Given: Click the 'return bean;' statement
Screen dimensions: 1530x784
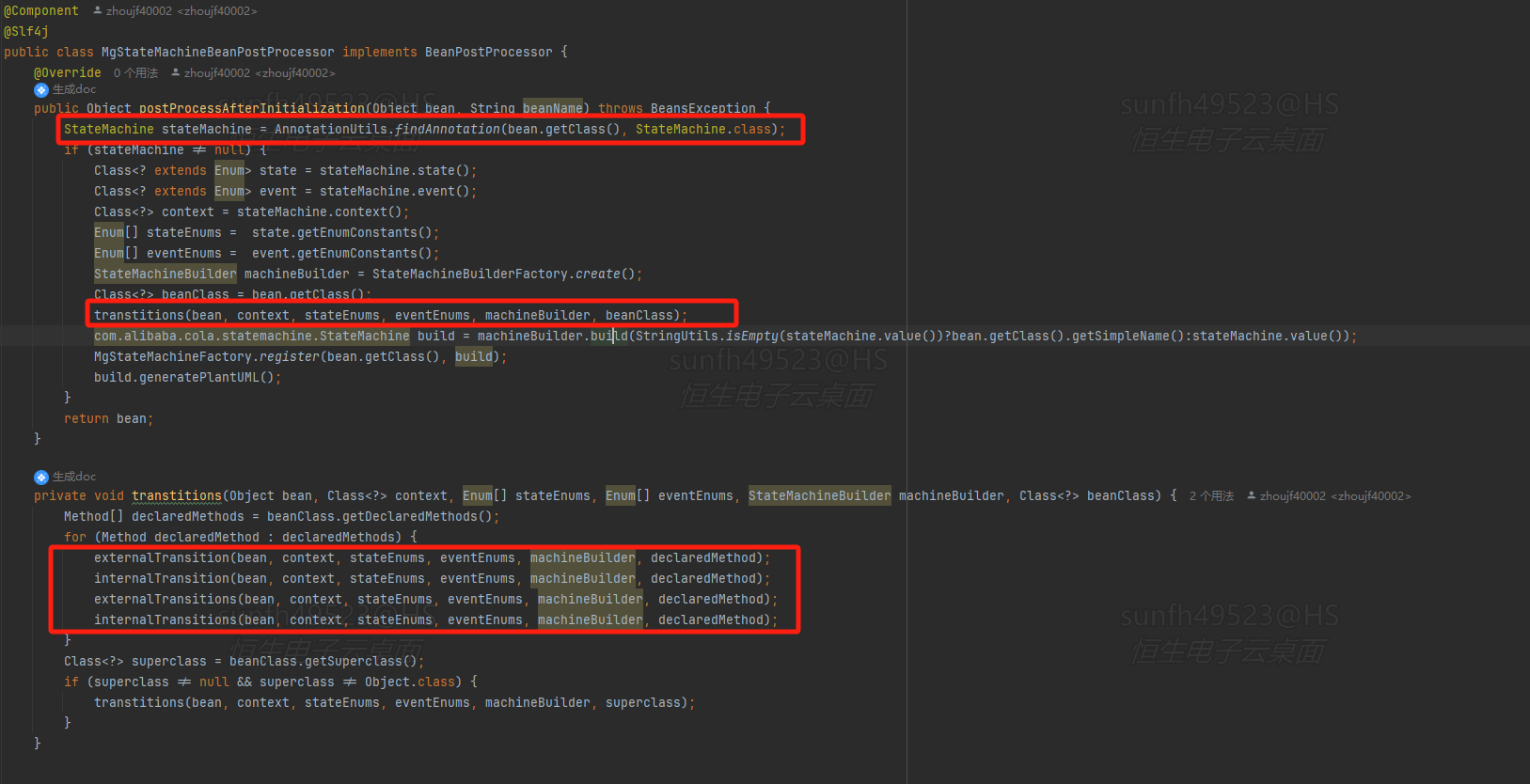Looking at the screenshot, I should coord(109,419).
